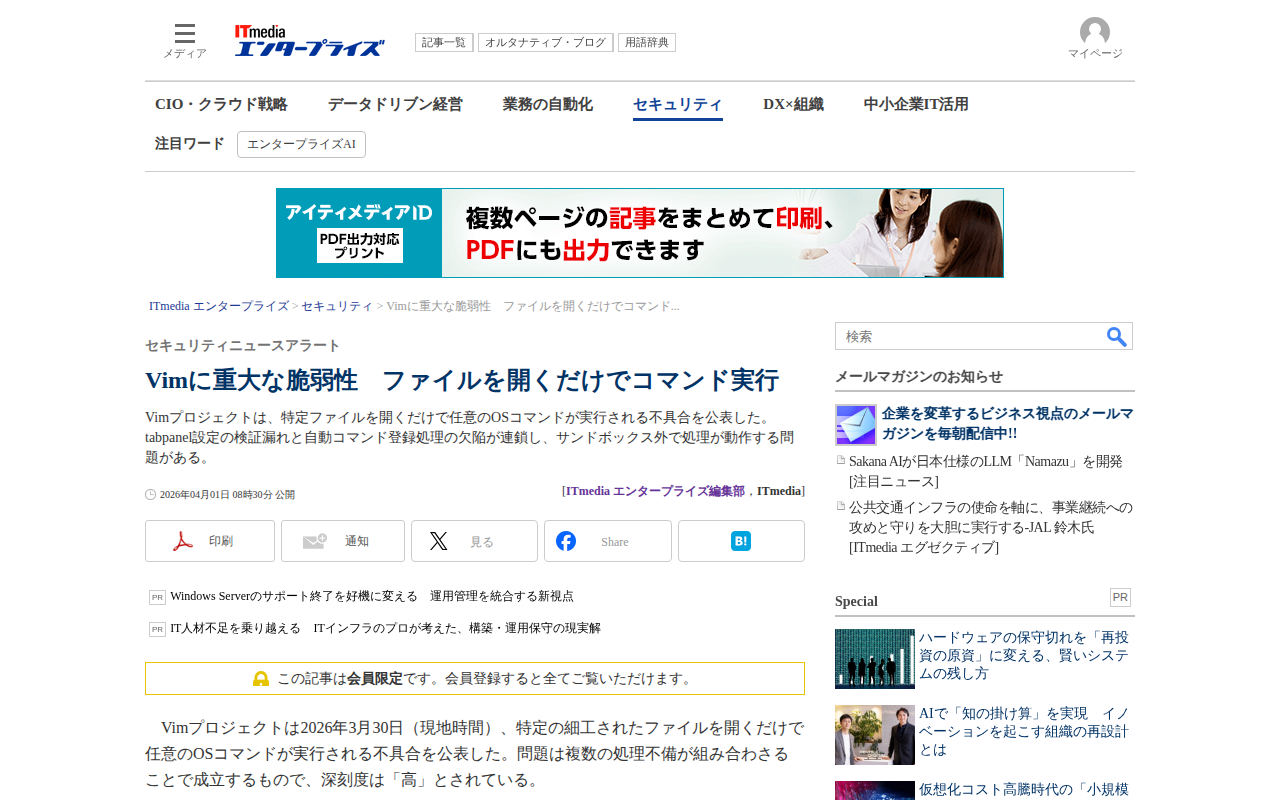This screenshot has width=1280, height=800.
Task: Go to データドリブン経営 section
Action: 395,104
